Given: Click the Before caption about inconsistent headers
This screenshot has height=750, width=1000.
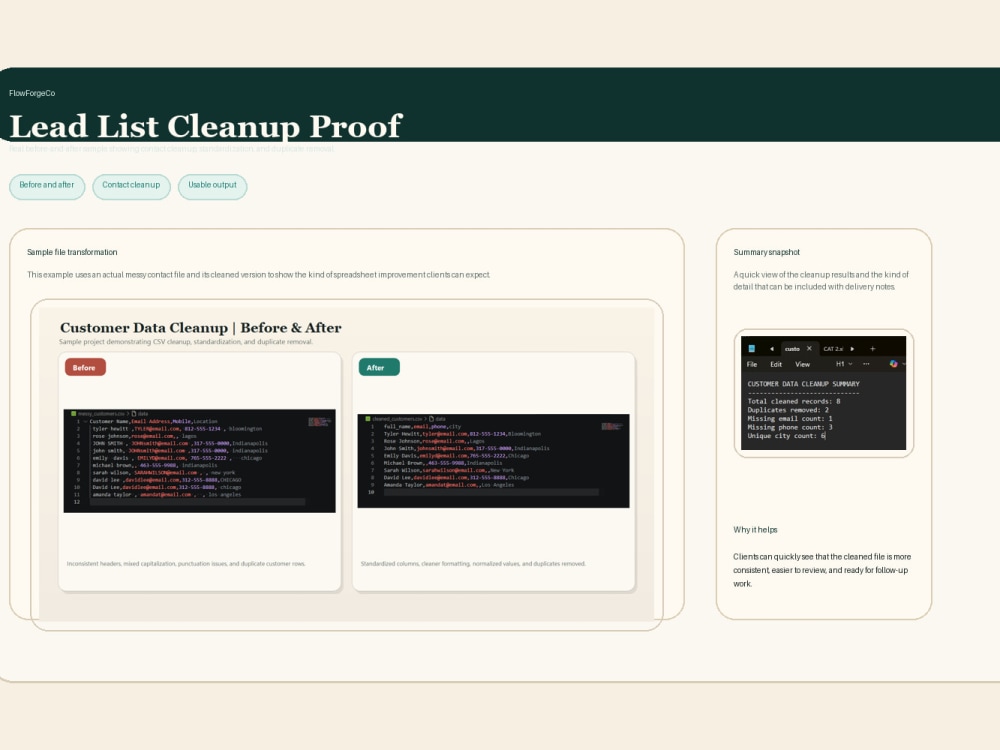Looking at the screenshot, I should 186,564.
